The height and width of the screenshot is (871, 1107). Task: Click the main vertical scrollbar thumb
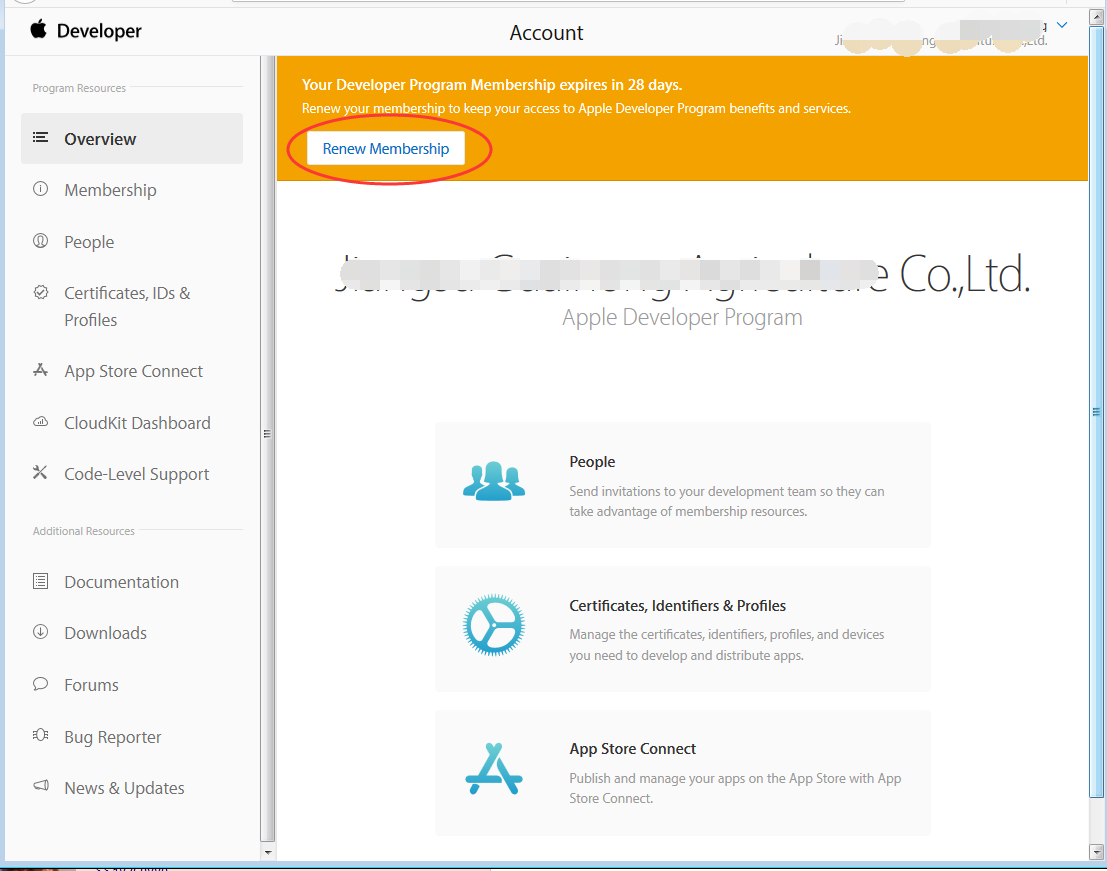(x=1096, y=412)
